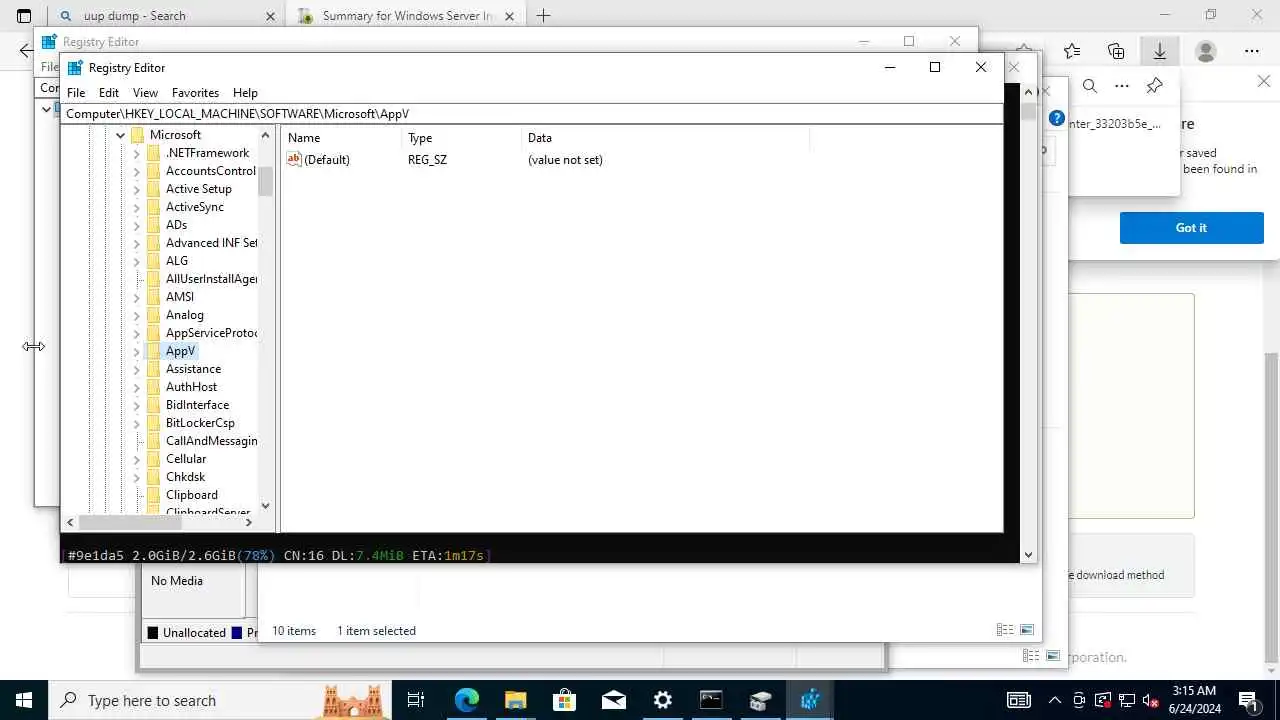
Task: Open File Explorer from the taskbar
Action: pos(515,700)
